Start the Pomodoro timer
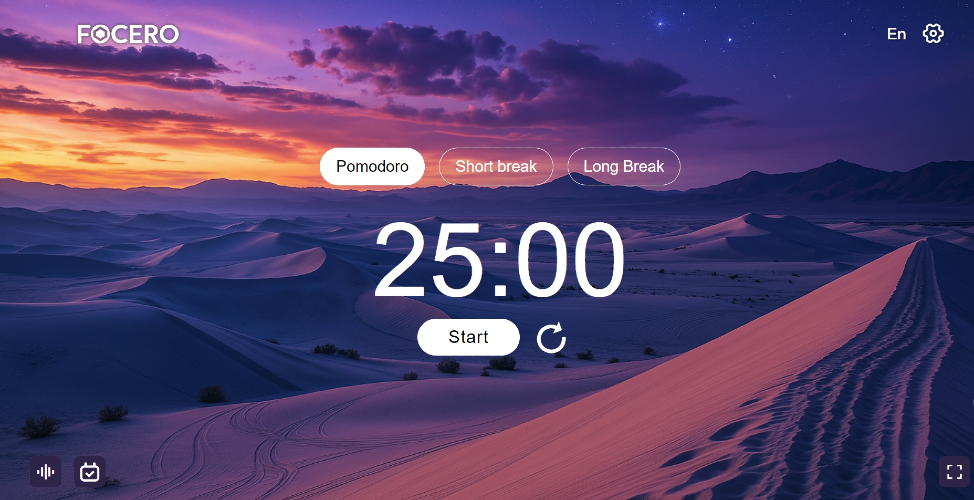974x500 pixels. pos(468,337)
